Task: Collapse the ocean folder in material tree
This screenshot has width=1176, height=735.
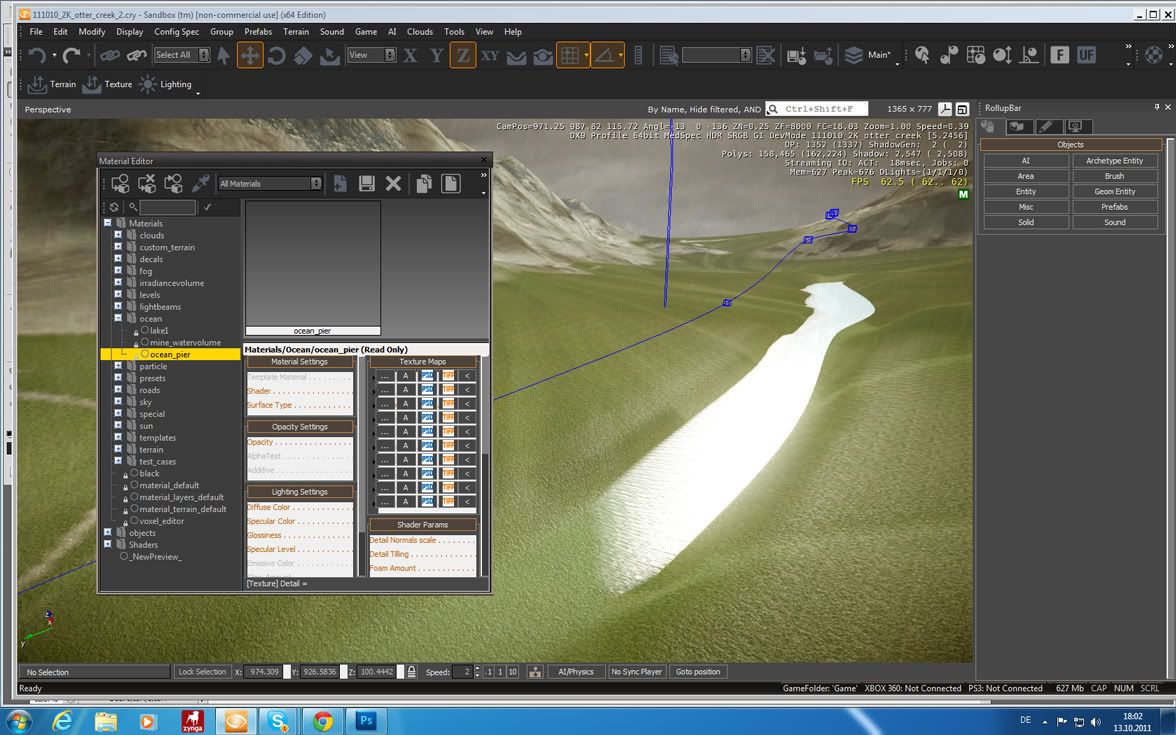Action: coord(118,319)
